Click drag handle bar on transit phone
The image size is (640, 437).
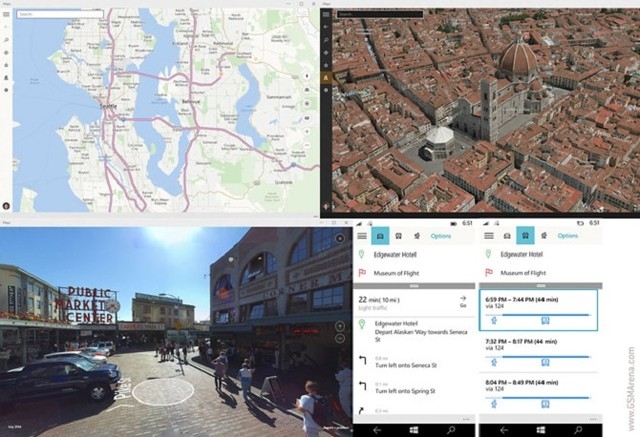(x=540, y=286)
